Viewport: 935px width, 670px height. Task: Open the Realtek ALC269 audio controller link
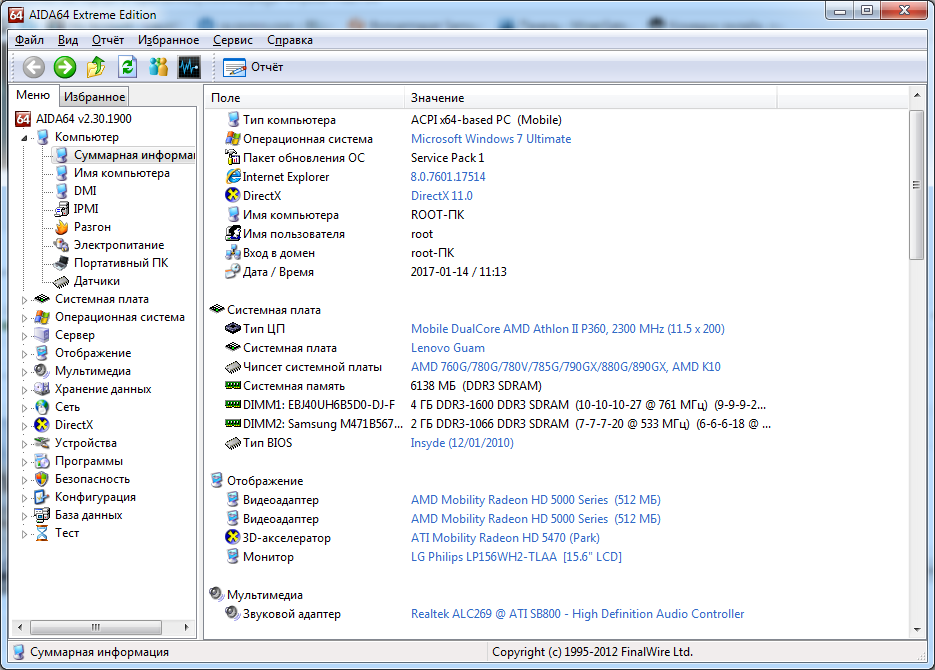(577, 614)
